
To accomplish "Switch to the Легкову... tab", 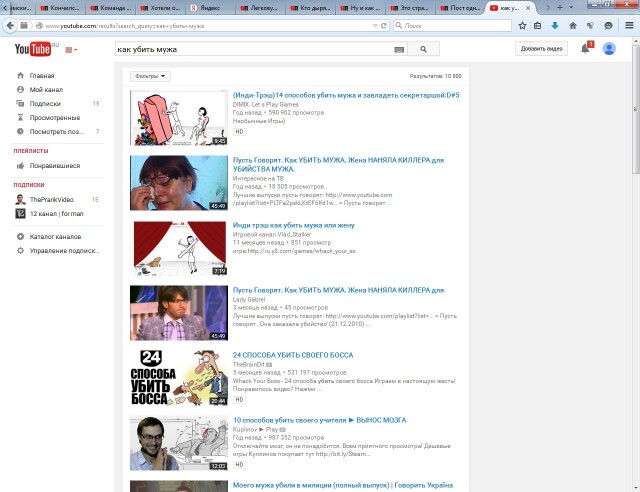I will coord(260,8).
